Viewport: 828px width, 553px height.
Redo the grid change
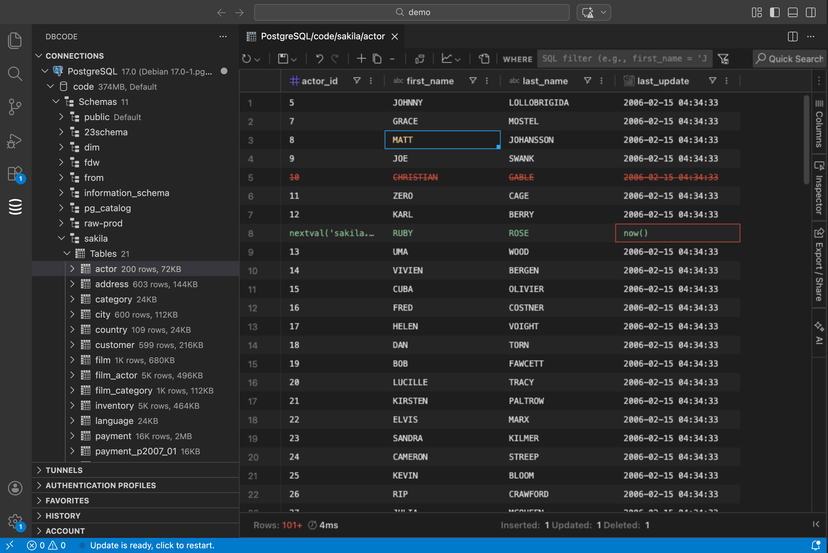click(x=335, y=59)
